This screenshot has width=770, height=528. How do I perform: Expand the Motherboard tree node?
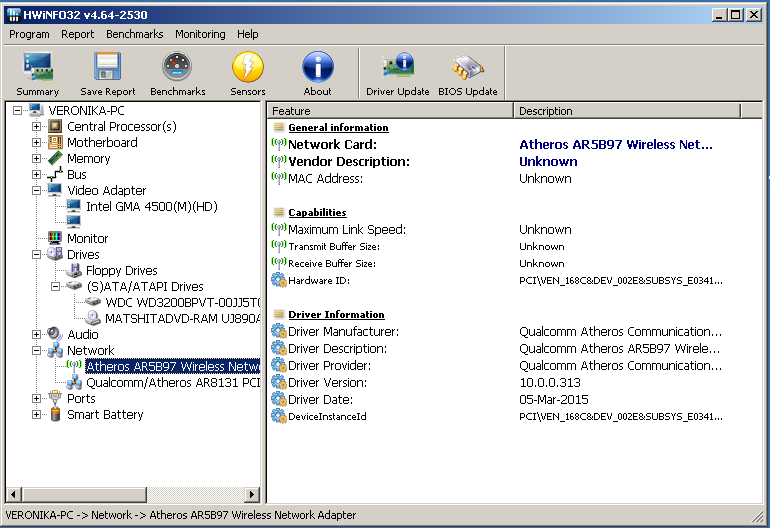click(x=37, y=143)
